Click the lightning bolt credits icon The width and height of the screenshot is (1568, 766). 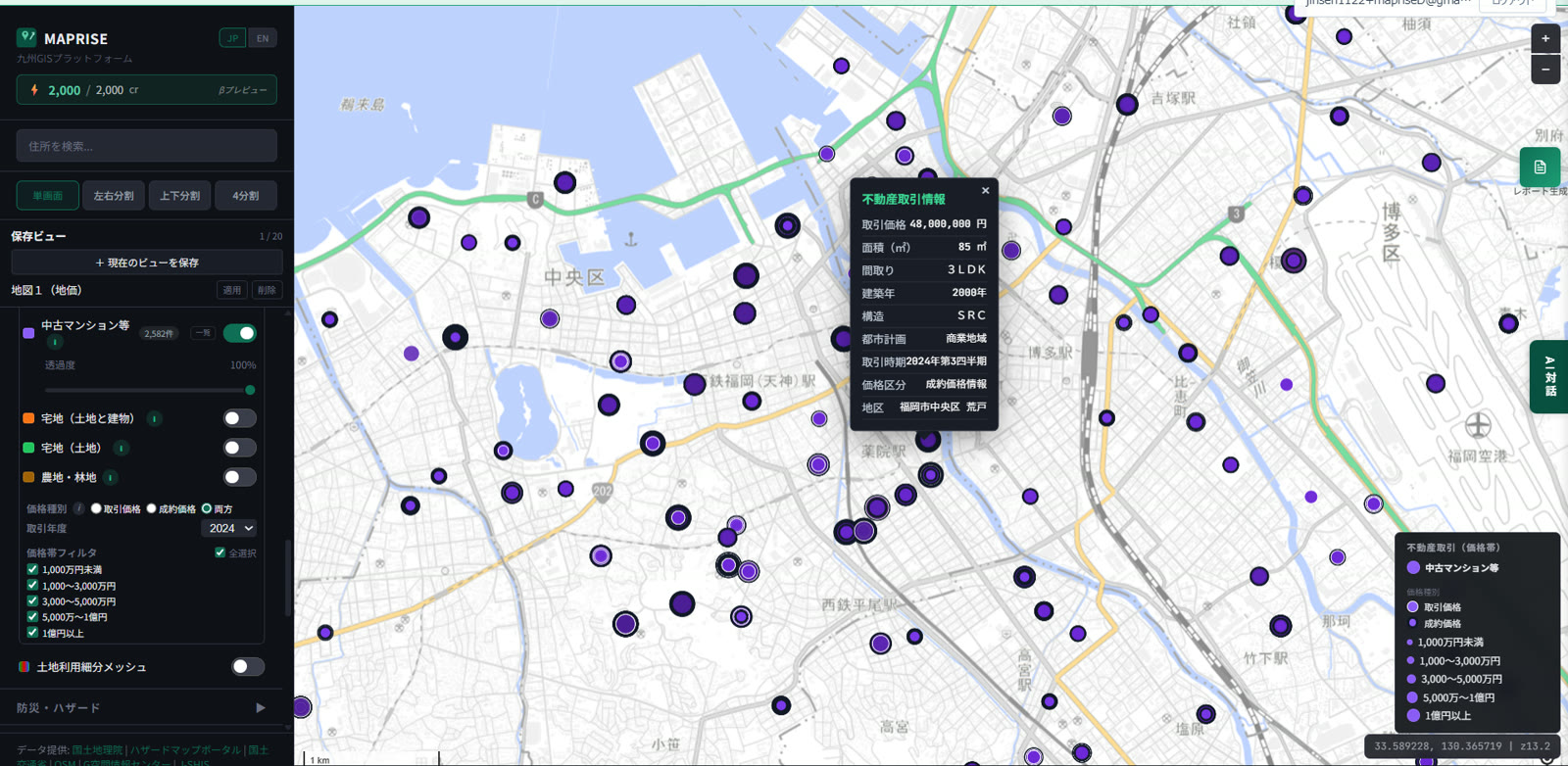tap(34, 90)
